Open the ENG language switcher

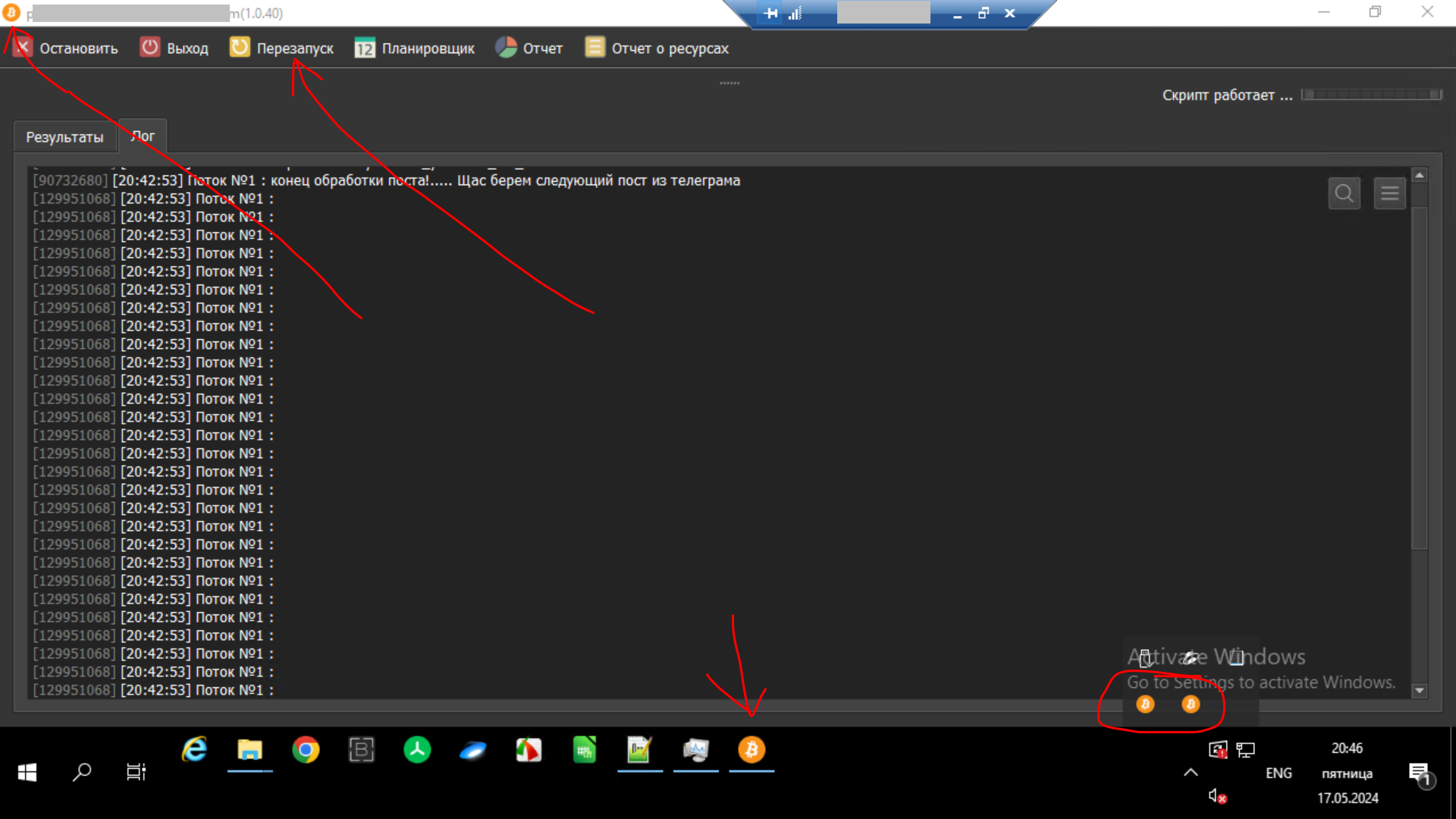click(x=1279, y=773)
